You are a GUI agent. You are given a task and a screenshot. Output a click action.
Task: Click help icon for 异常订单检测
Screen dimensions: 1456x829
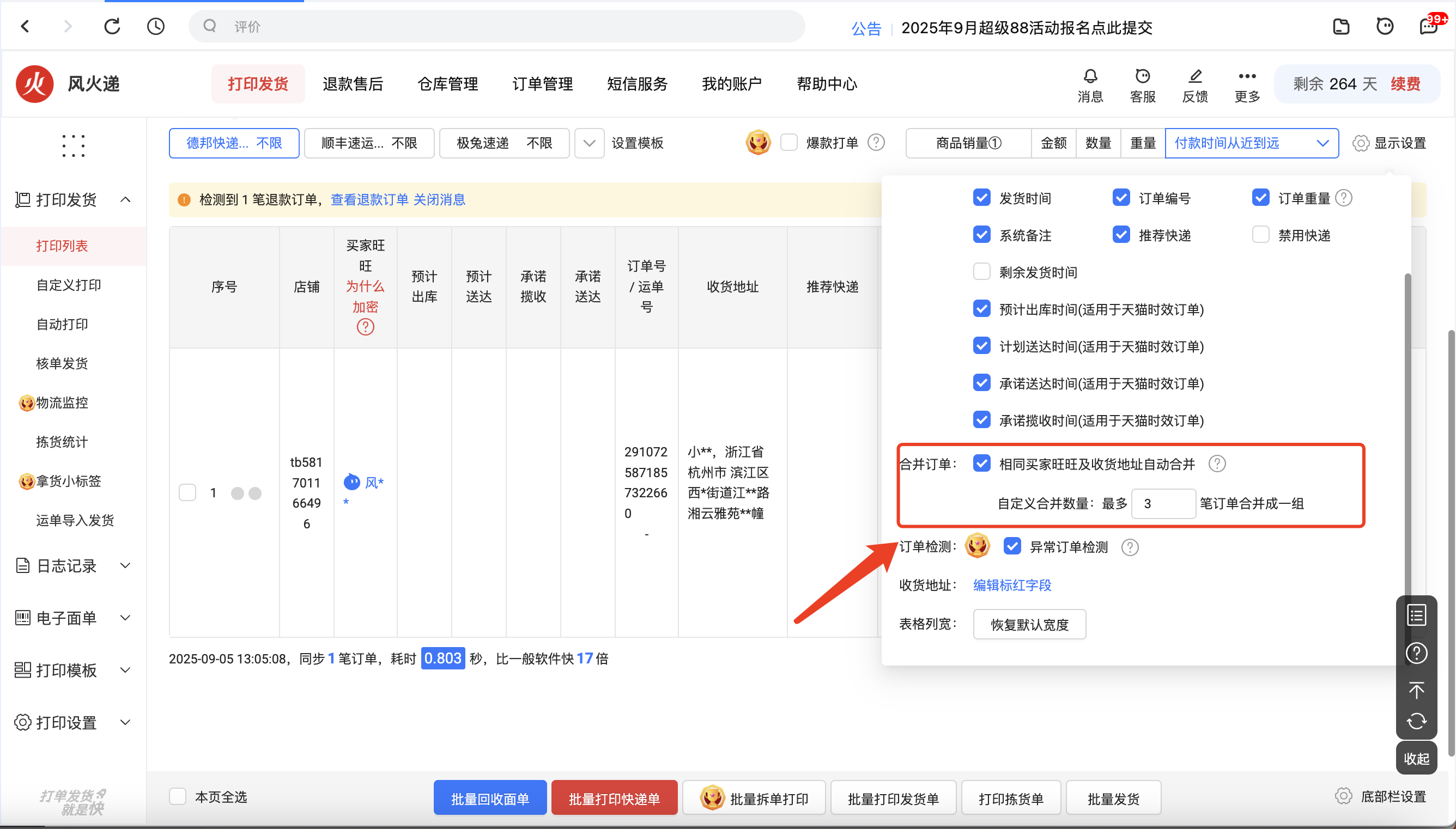click(1130, 547)
